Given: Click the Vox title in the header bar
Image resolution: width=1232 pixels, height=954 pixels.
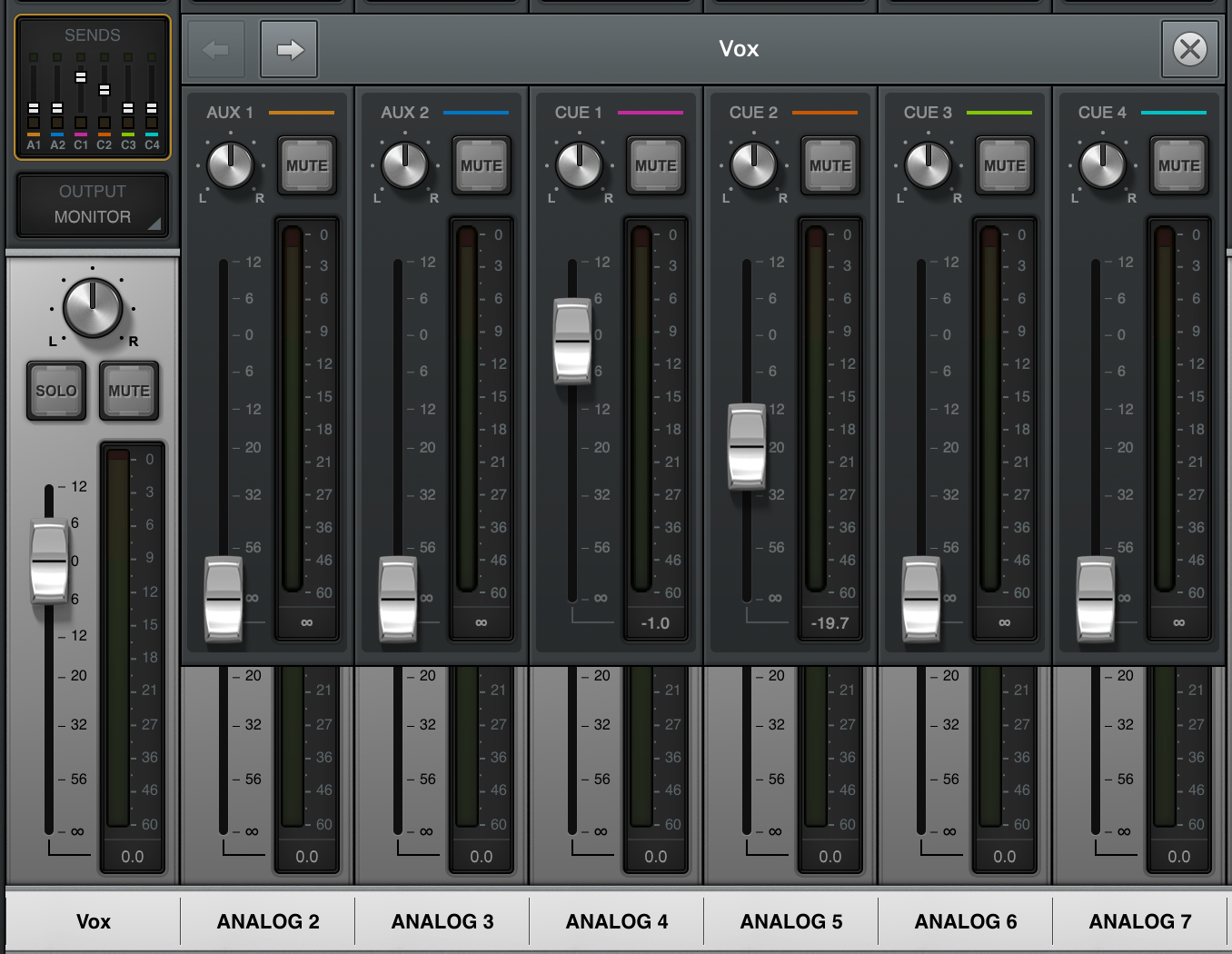Looking at the screenshot, I should pos(739,49).
